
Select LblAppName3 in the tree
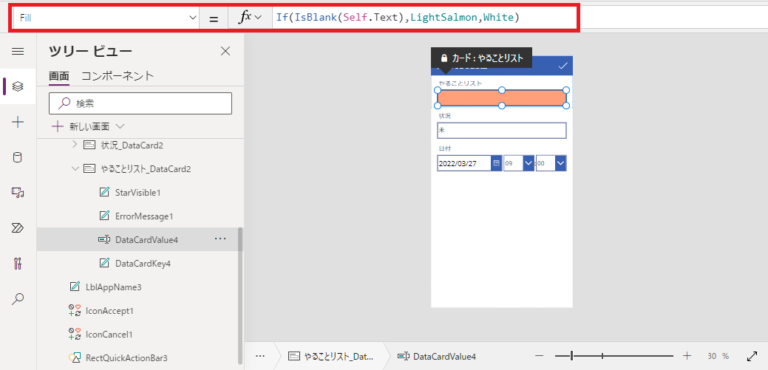pos(113,287)
